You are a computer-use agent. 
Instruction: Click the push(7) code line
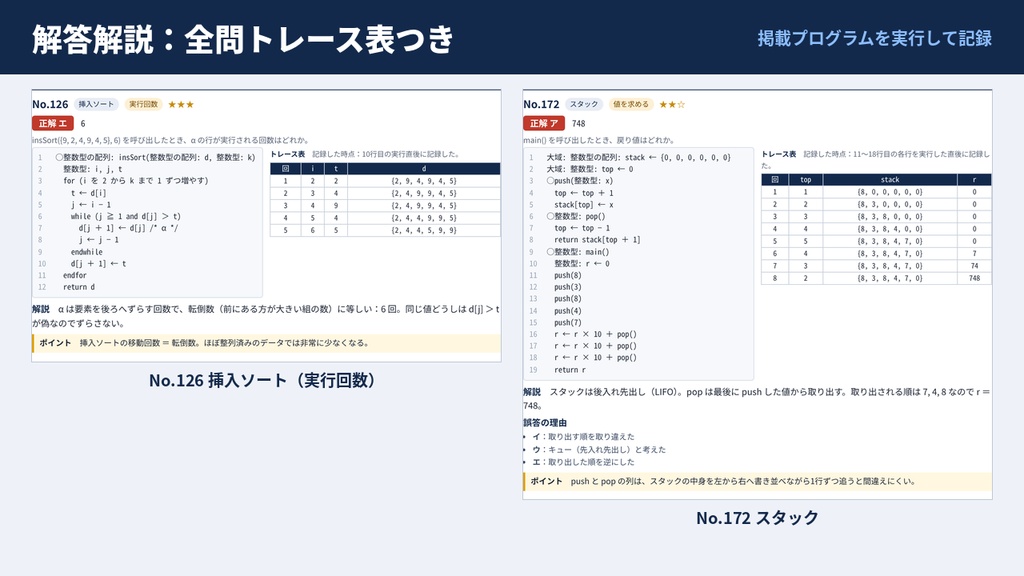pyautogui.click(x=568, y=323)
